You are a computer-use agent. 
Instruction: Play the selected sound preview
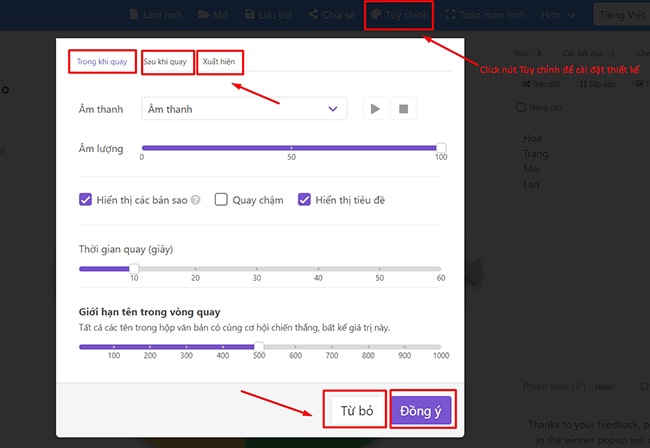(x=375, y=109)
